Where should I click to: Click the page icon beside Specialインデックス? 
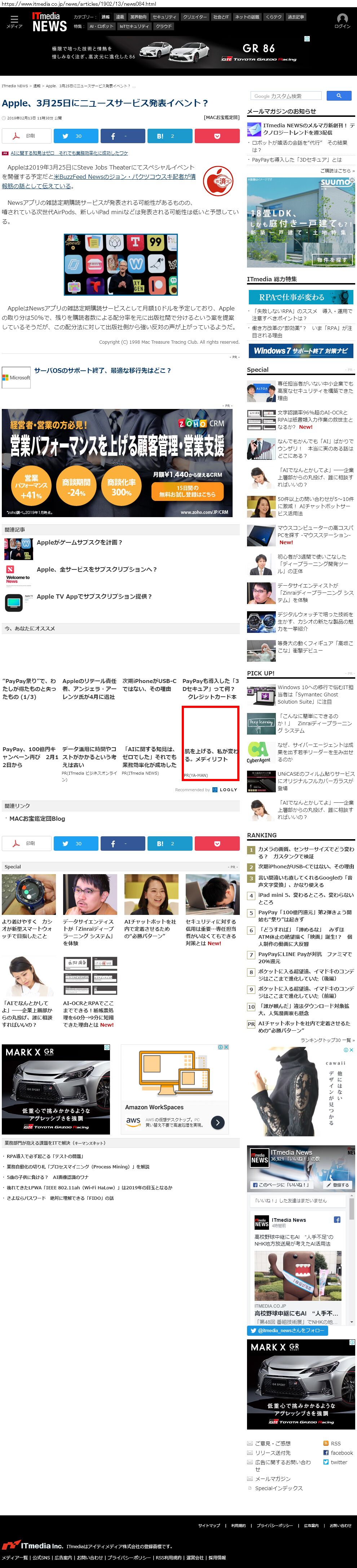250,1488
